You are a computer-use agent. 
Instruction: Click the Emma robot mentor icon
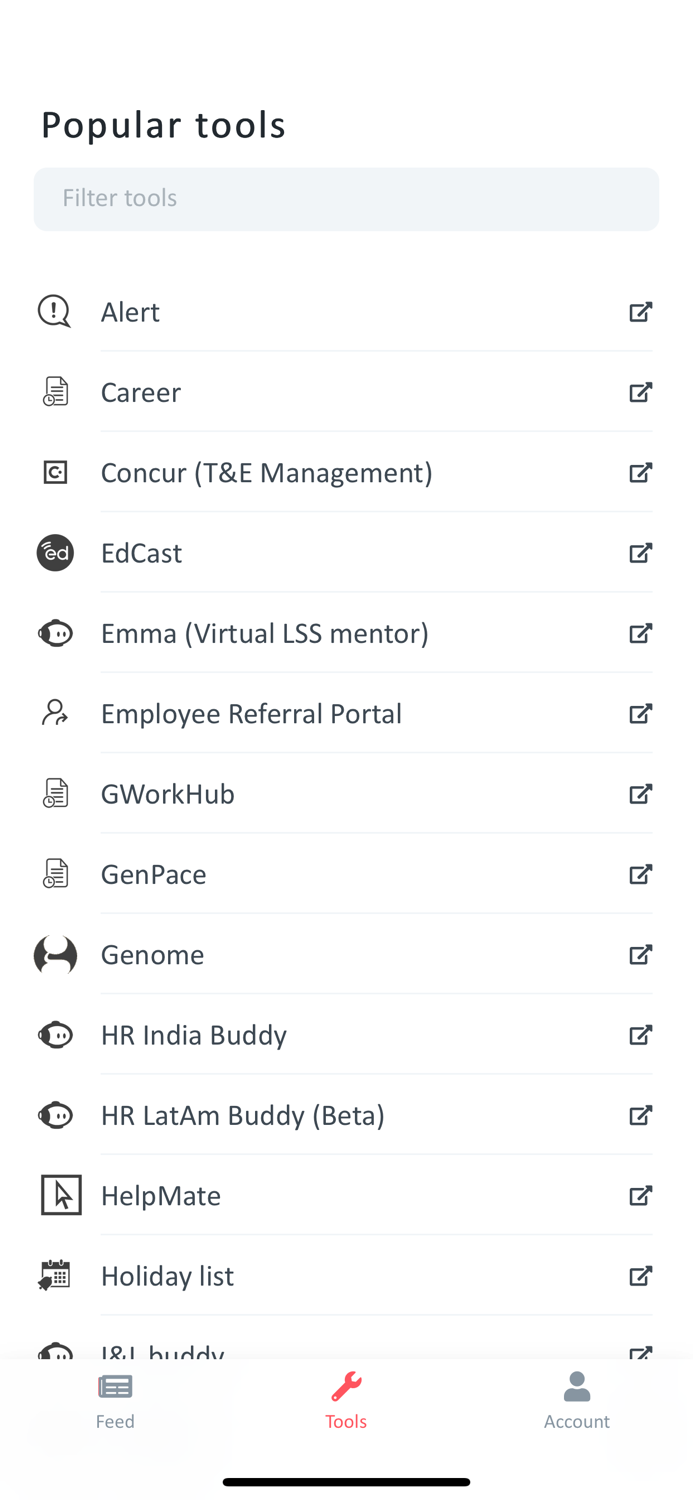point(54,632)
